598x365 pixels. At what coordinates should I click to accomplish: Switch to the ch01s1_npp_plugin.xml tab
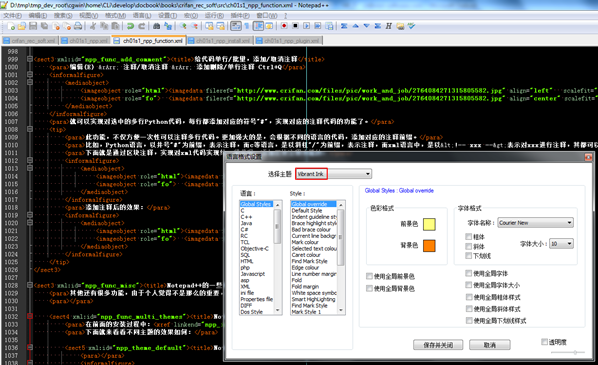click(289, 41)
